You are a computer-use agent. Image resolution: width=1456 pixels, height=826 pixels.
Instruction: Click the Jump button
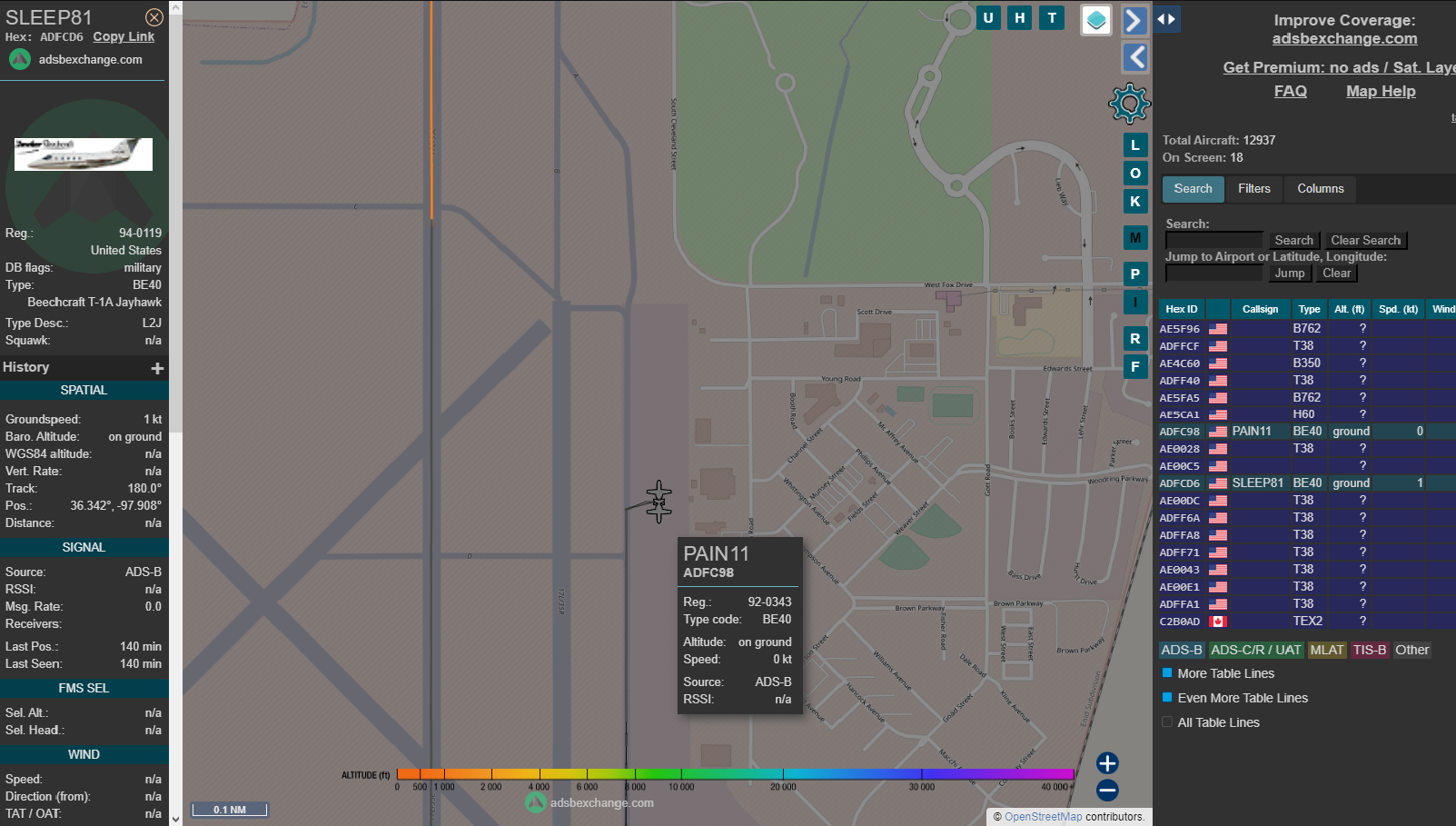coord(1289,274)
